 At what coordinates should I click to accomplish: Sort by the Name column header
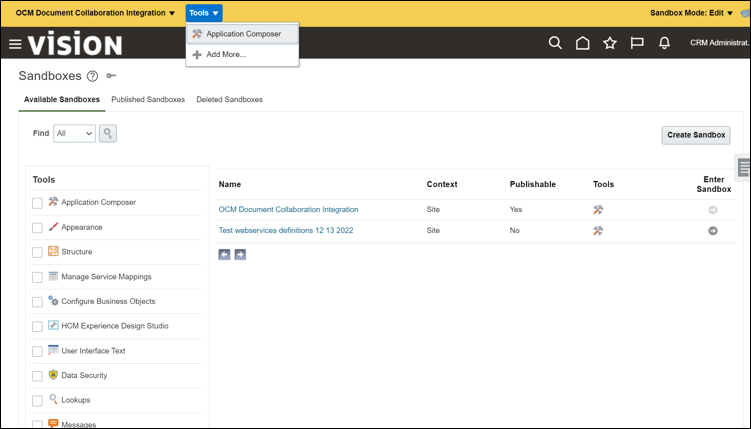[229, 184]
